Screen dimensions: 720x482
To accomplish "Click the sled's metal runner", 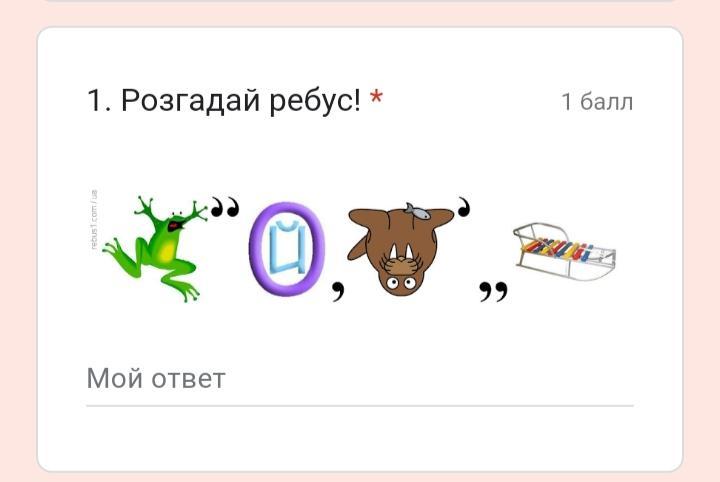I will [x=564, y=270].
